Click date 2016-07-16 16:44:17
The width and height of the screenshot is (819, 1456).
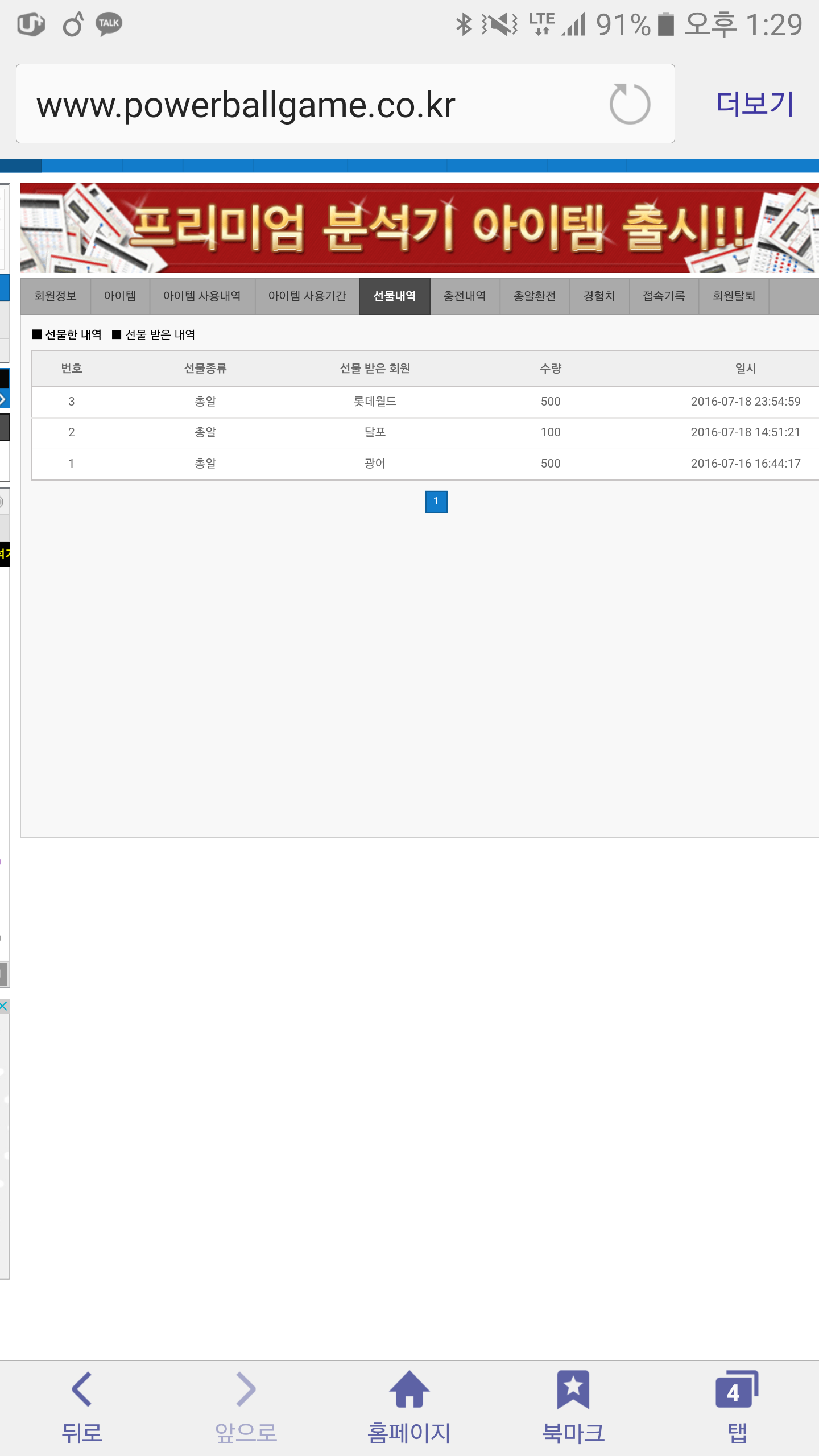coord(746,464)
